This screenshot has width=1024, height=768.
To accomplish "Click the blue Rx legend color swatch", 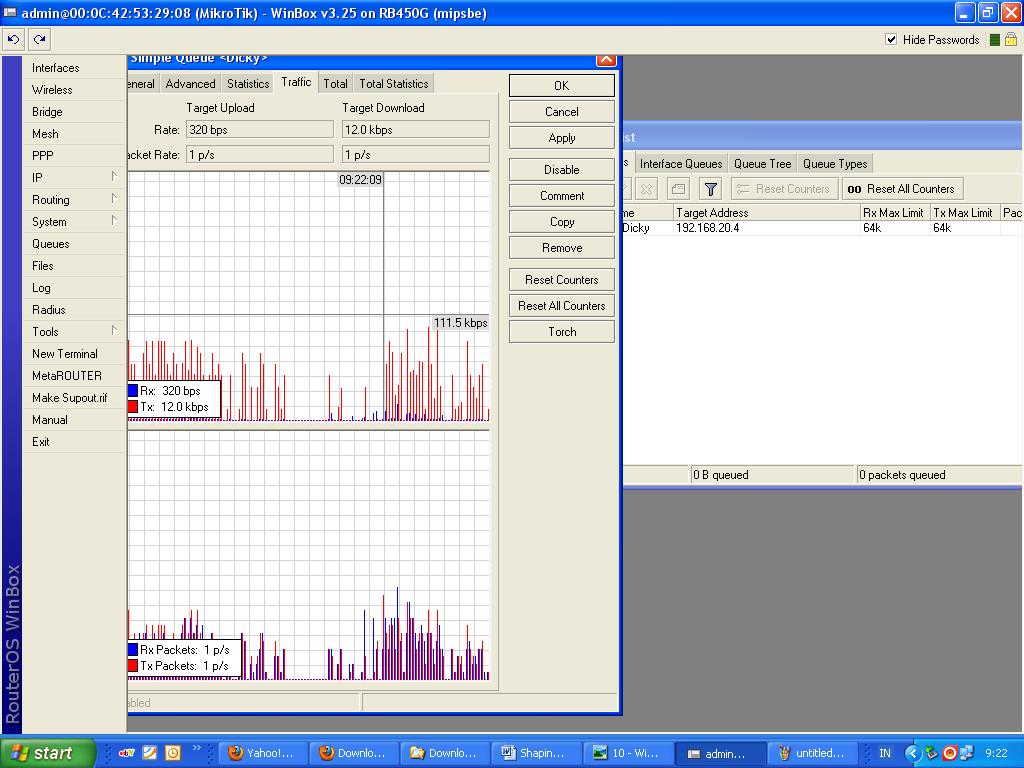I will [x=133, y=391].
